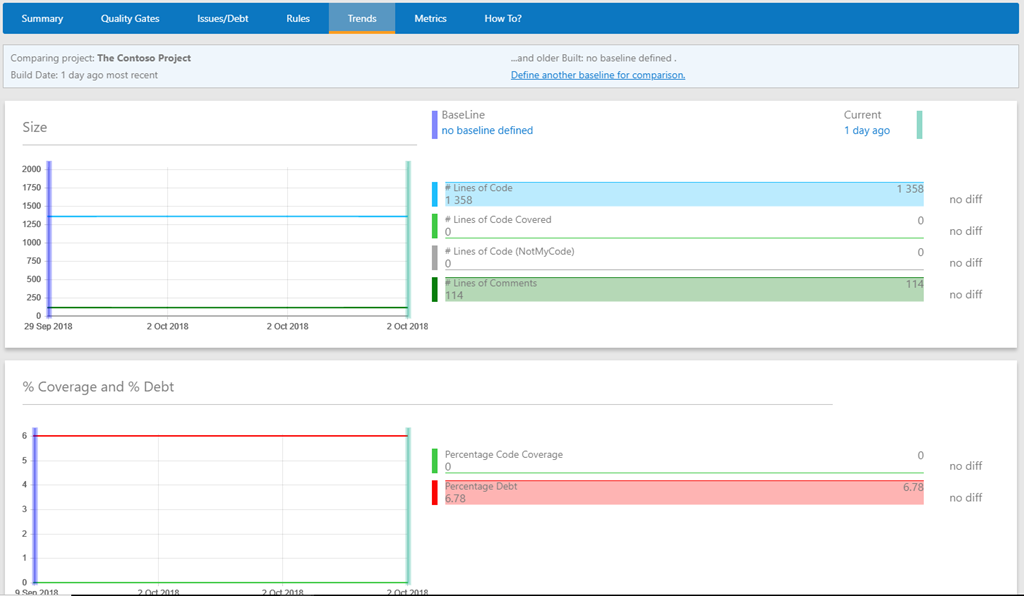Open the Issues/Debt tab
Viewport: 1024px width, 596px height.
tap(223, 18)
